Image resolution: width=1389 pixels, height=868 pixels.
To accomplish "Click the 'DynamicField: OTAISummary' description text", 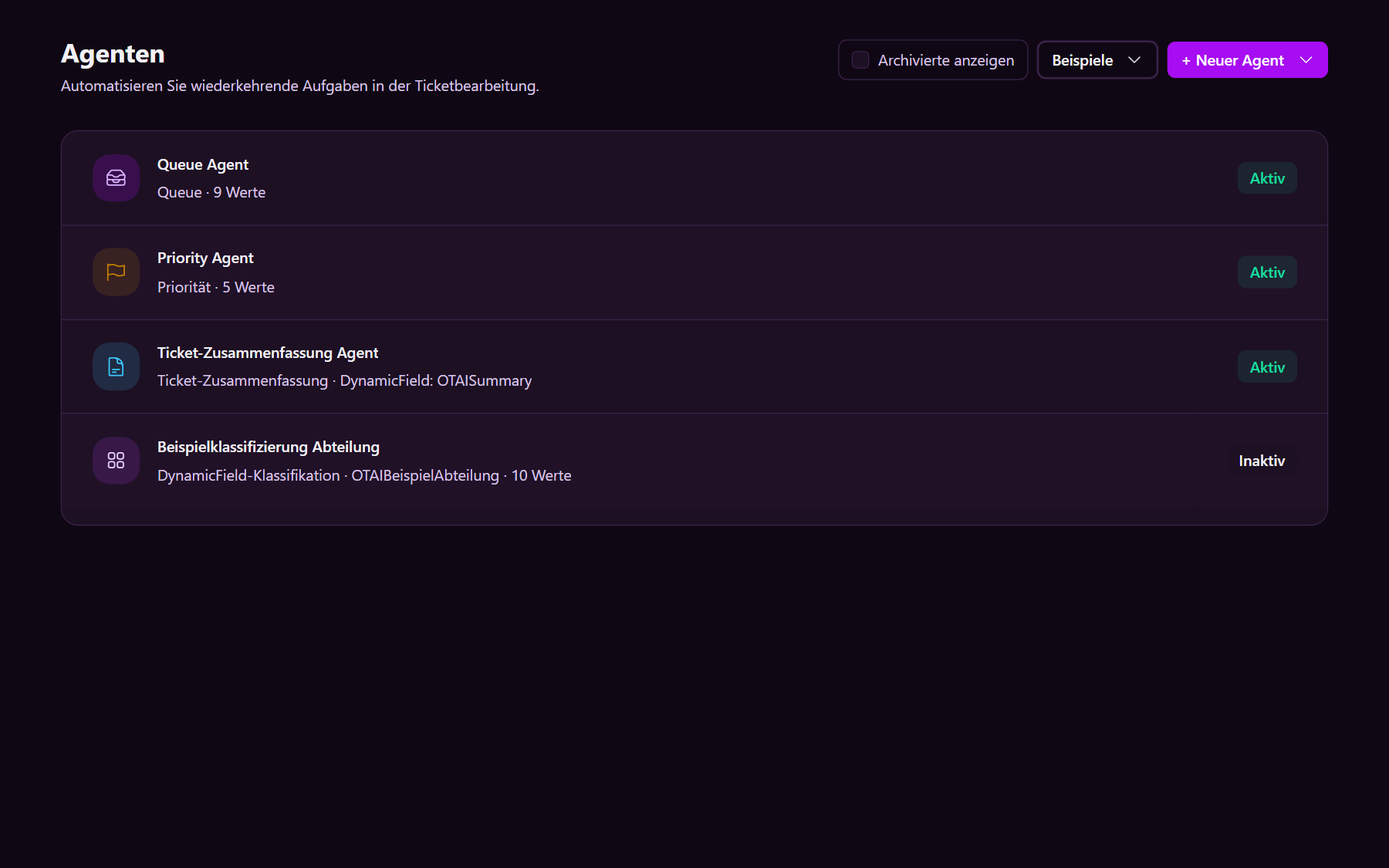I will click(436, 380).
